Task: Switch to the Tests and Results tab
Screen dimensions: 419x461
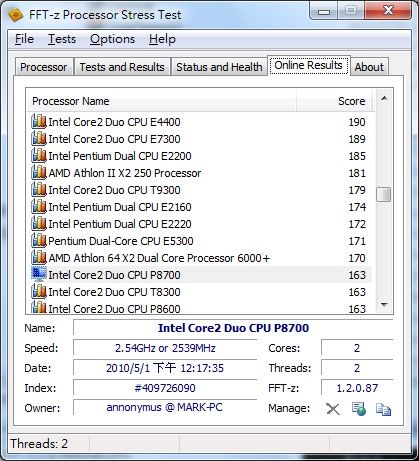Action: [122, 67]
